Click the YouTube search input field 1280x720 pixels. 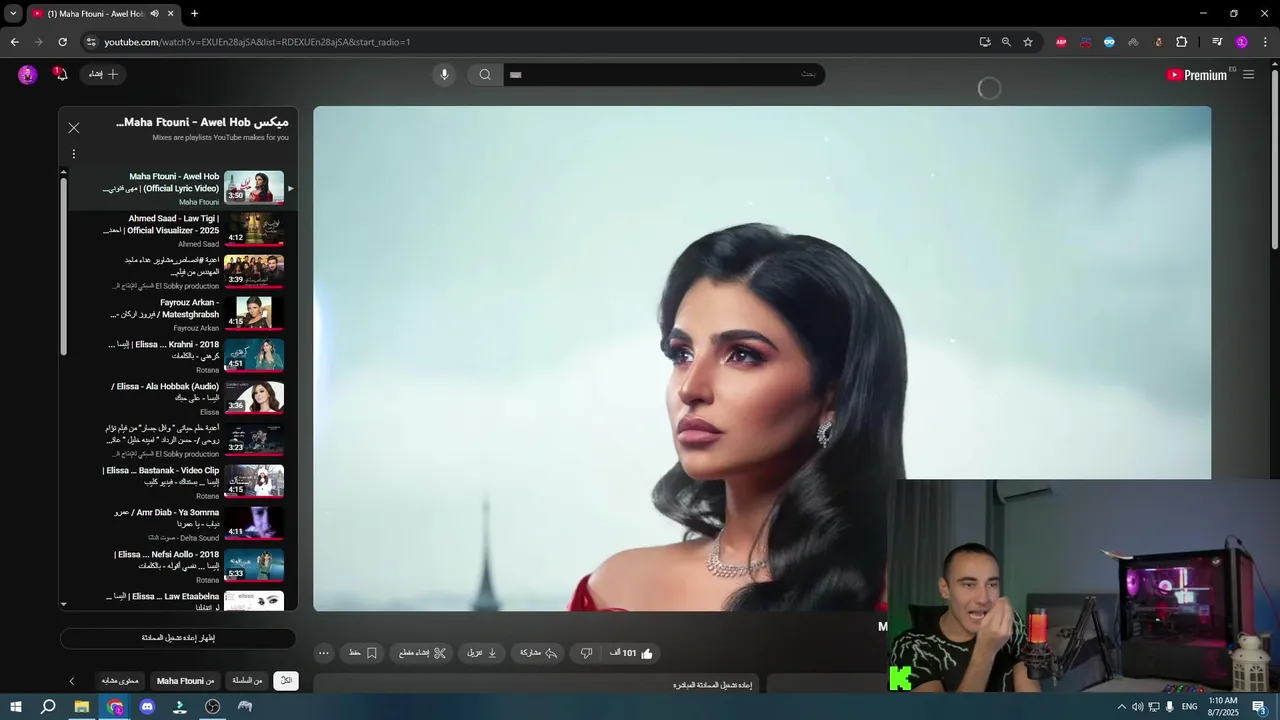pos(663,74)
